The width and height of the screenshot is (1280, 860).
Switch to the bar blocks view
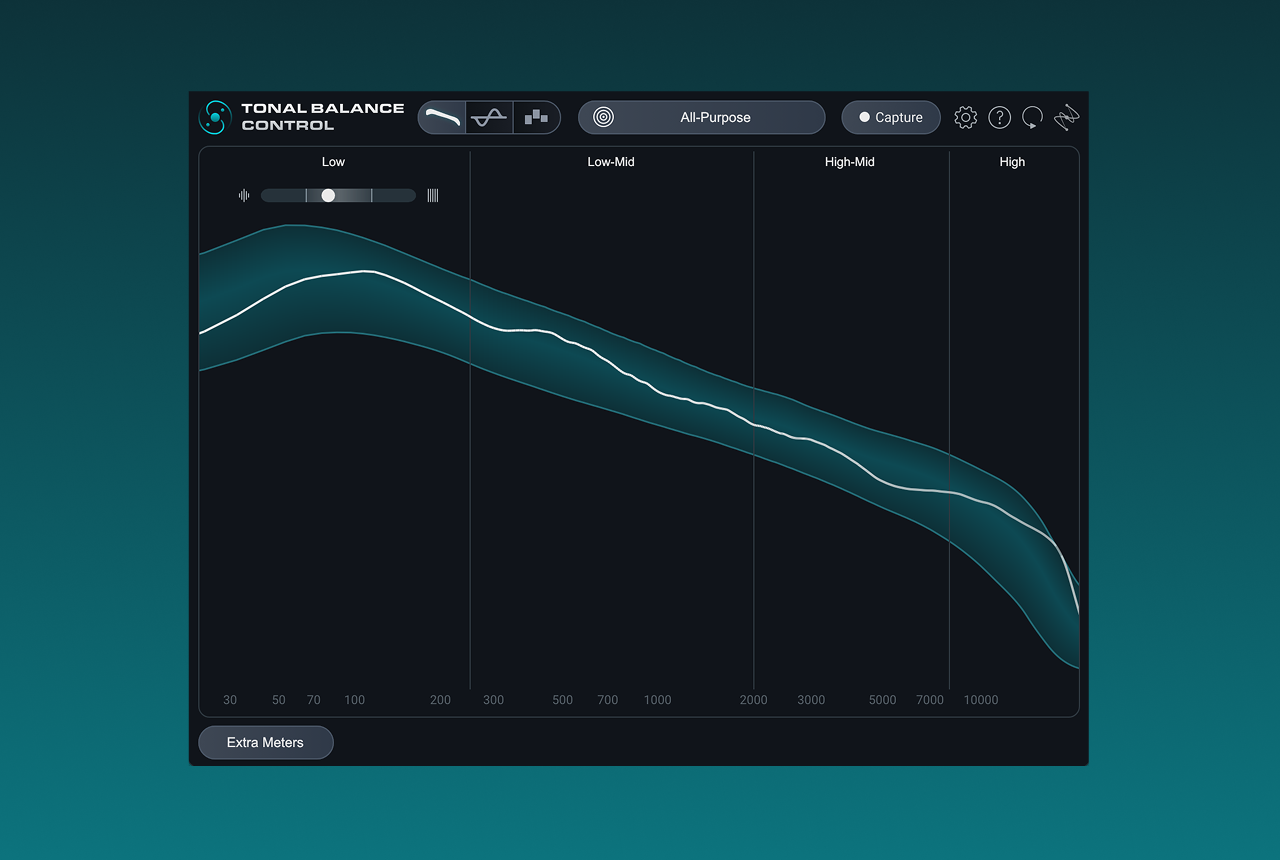tap(536, 117)
